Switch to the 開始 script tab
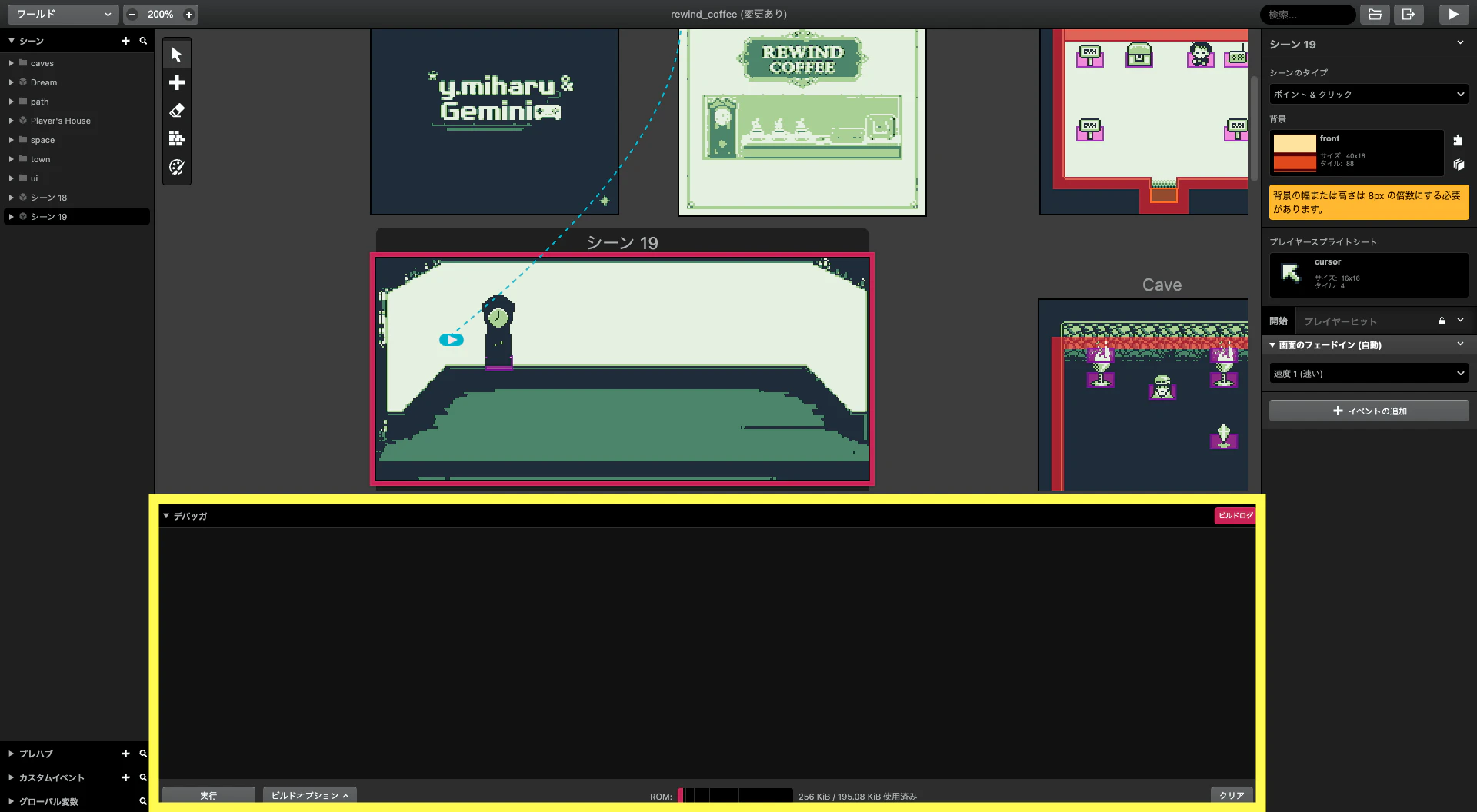 coord(1278,321)
